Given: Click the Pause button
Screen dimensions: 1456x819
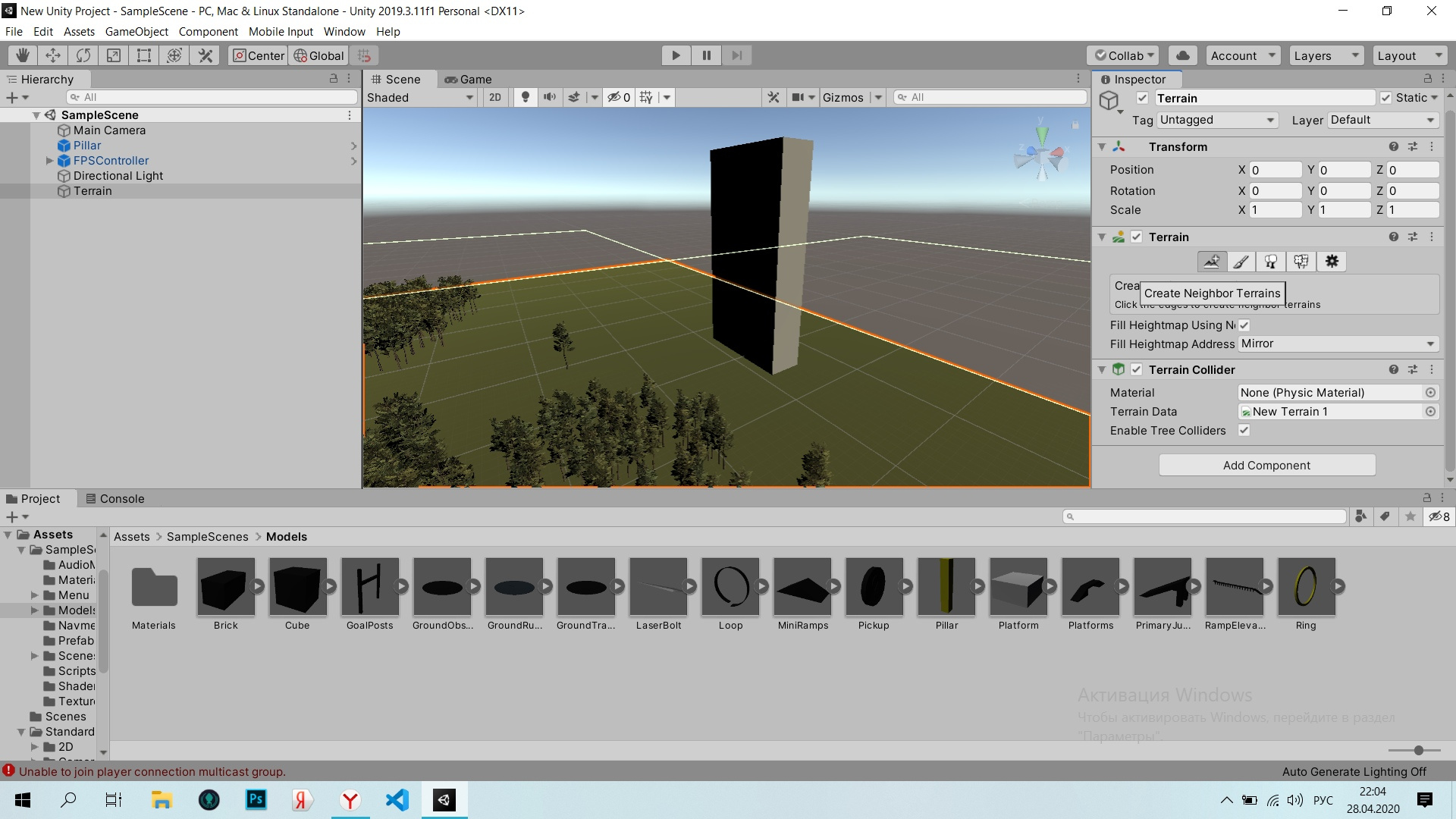Looking at the screenshot, I should (706, 55).
